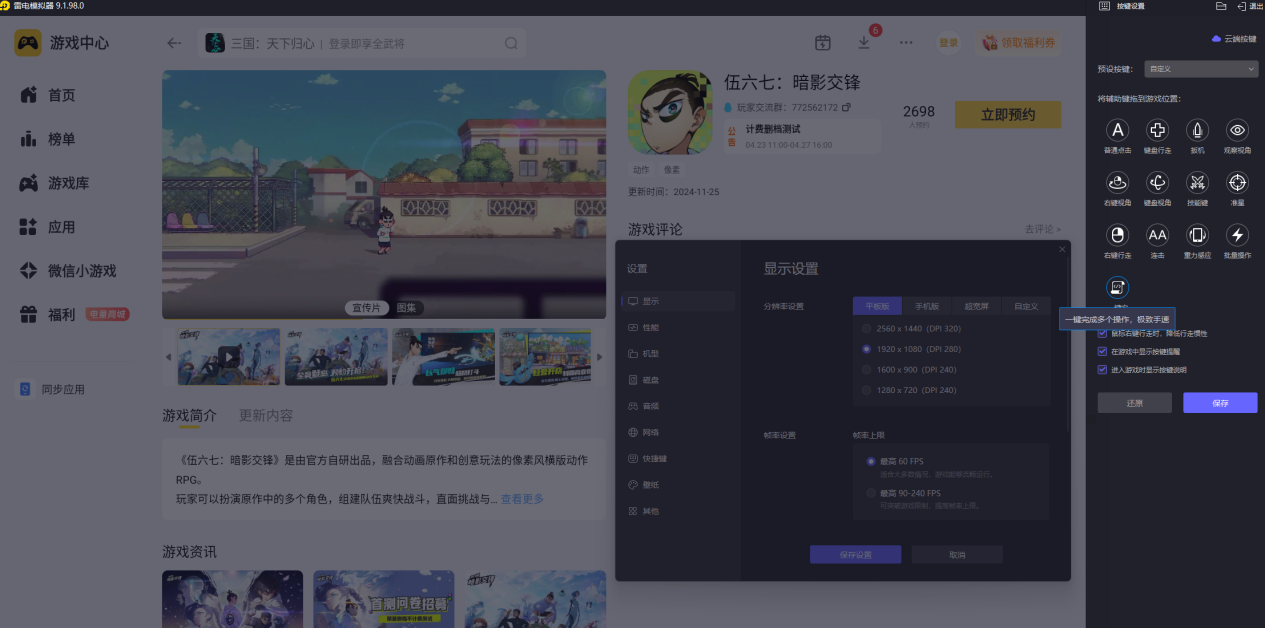Image resolution: width=1265 pixels, height=628 pixels.
Task: Open 预设按键 自定义 dropdown
Action: (x=1201, y=69)
